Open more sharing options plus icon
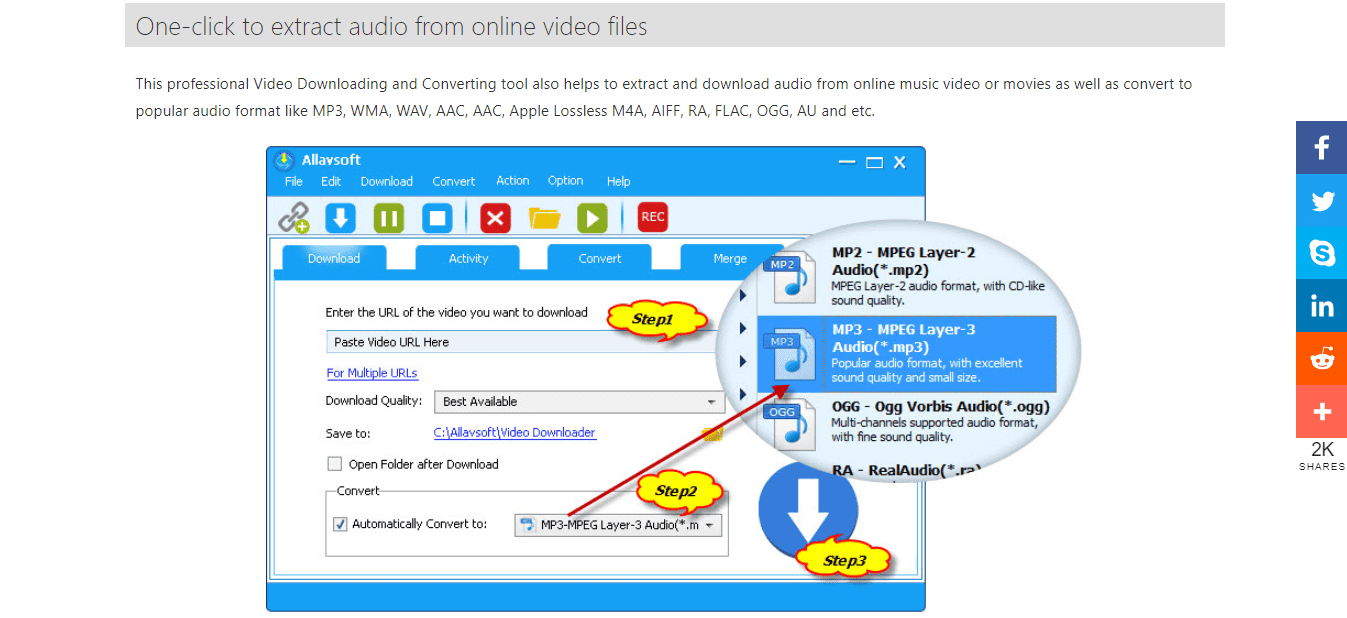Screen dimensions: 1347x618 [x=1321, y=411]
